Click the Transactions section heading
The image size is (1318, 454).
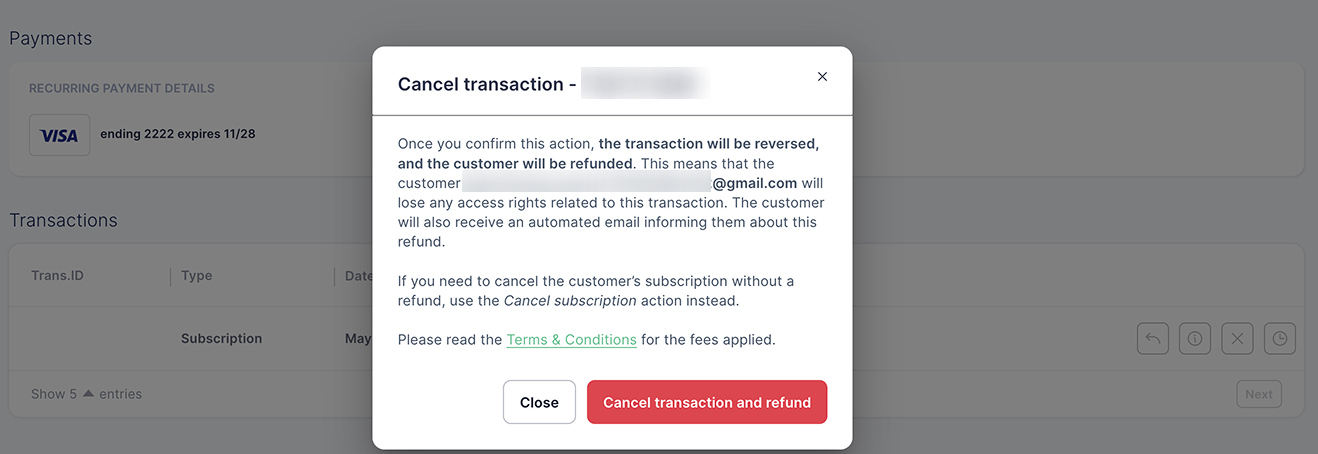63,220
